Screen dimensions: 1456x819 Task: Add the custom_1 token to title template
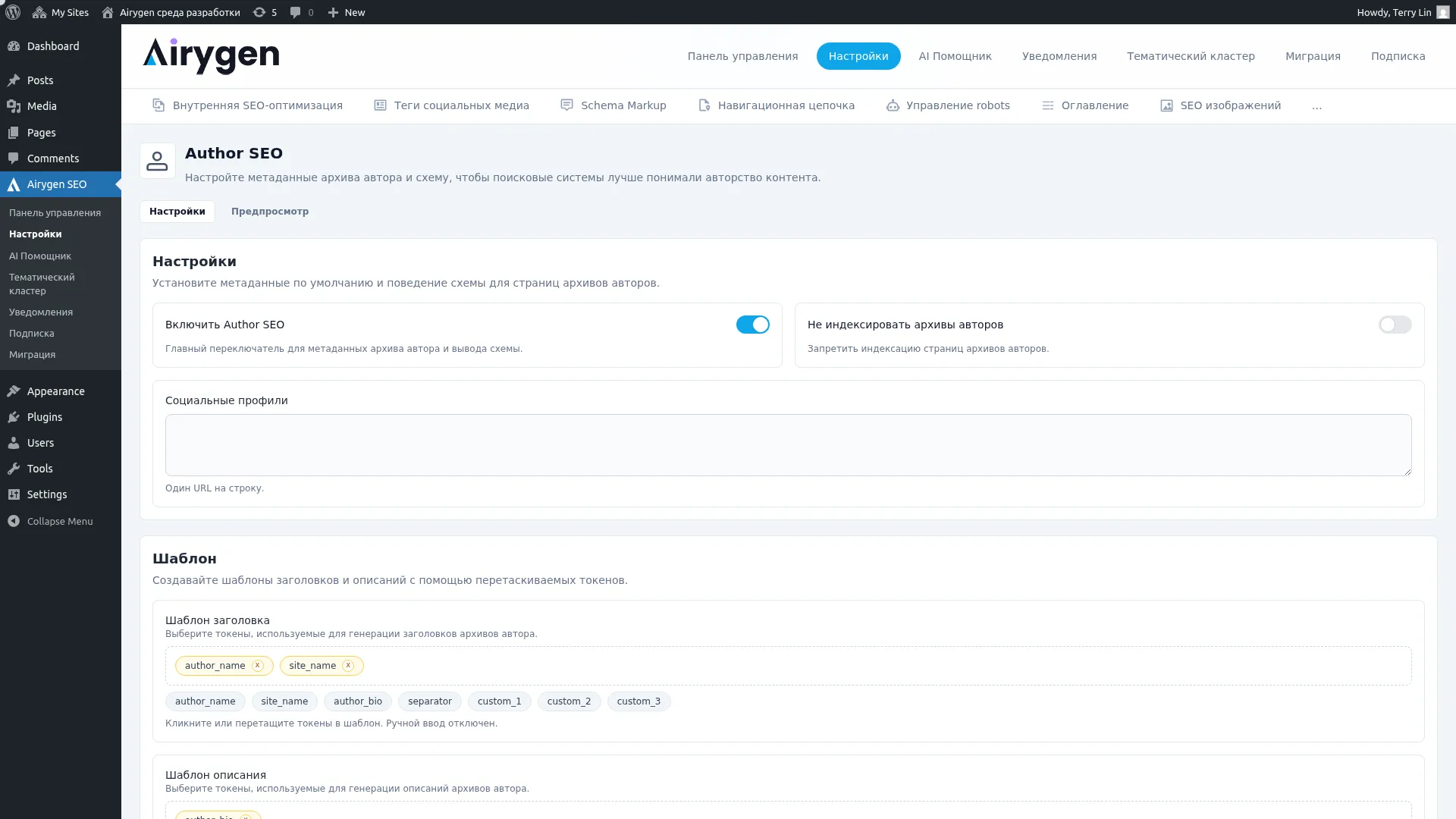(500, 701)
